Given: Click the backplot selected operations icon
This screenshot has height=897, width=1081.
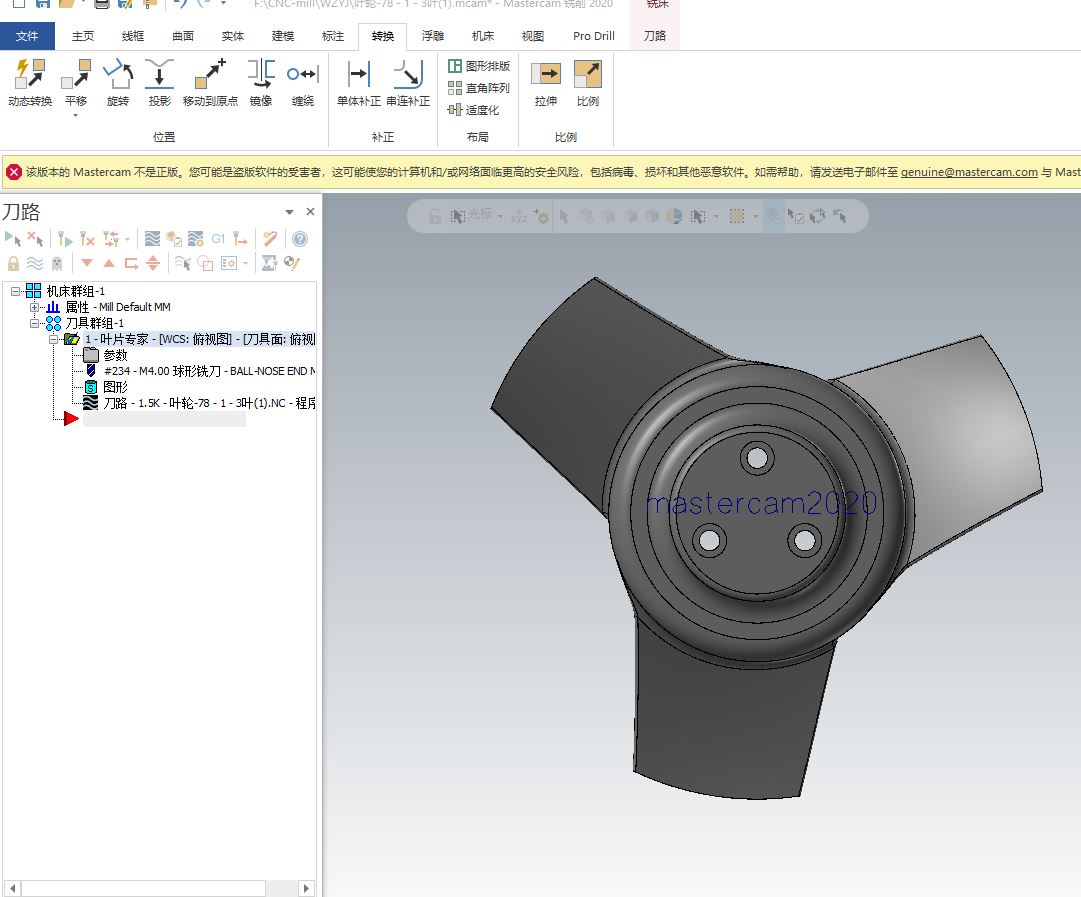Looking at the screenshot, I should [x=152, y=239].
